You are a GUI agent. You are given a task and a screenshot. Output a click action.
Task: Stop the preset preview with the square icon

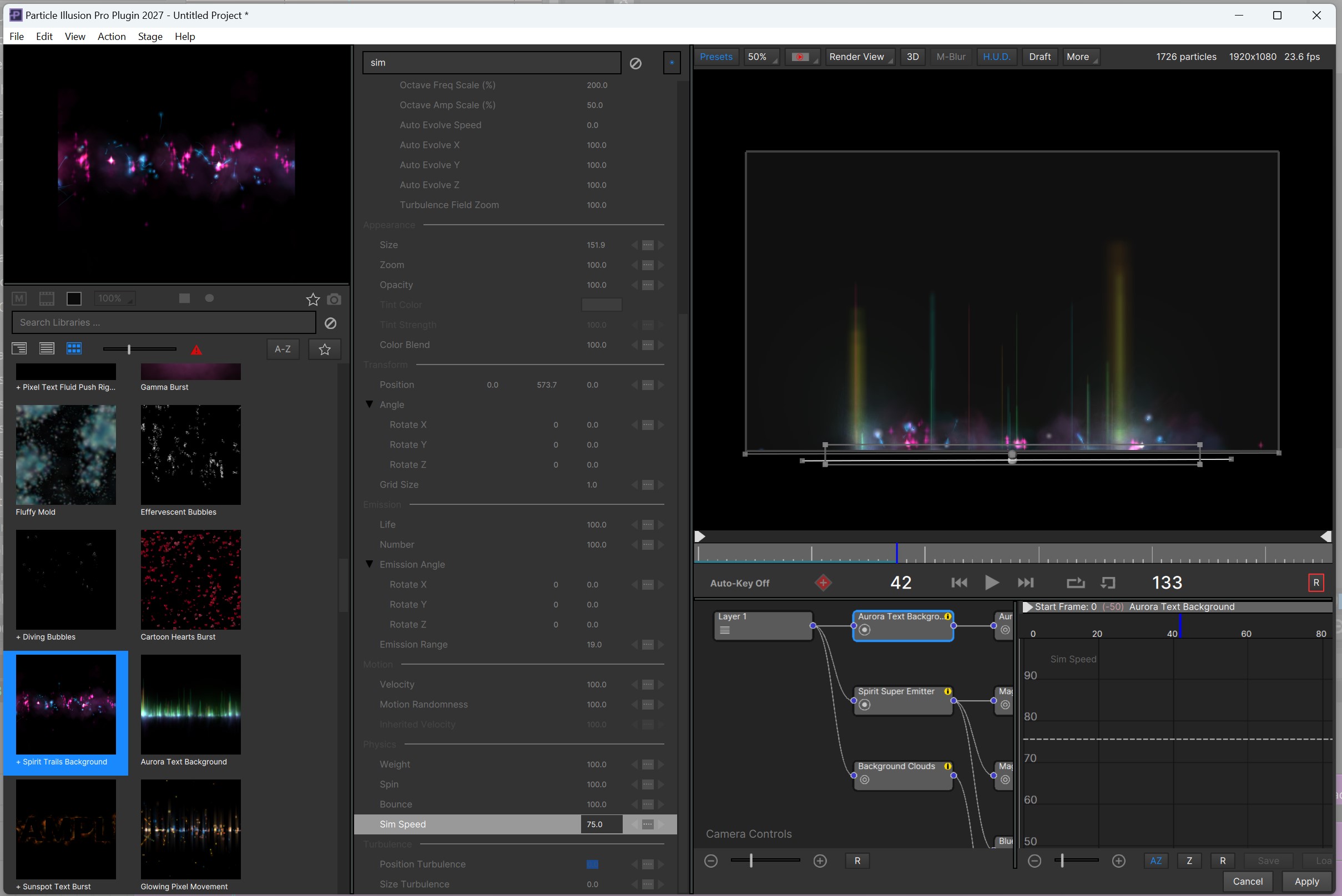[184, 298]
